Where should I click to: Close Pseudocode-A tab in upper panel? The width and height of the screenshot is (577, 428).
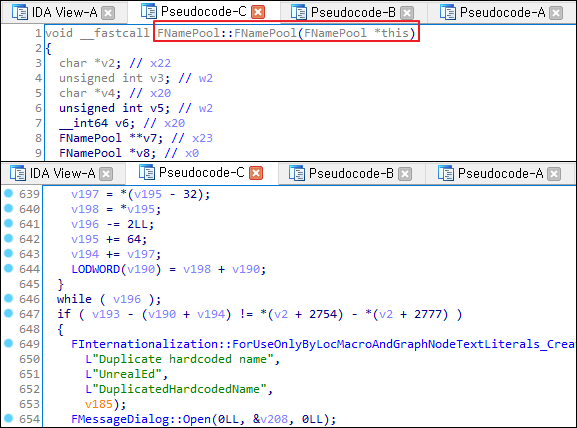[x=556, y=13]
